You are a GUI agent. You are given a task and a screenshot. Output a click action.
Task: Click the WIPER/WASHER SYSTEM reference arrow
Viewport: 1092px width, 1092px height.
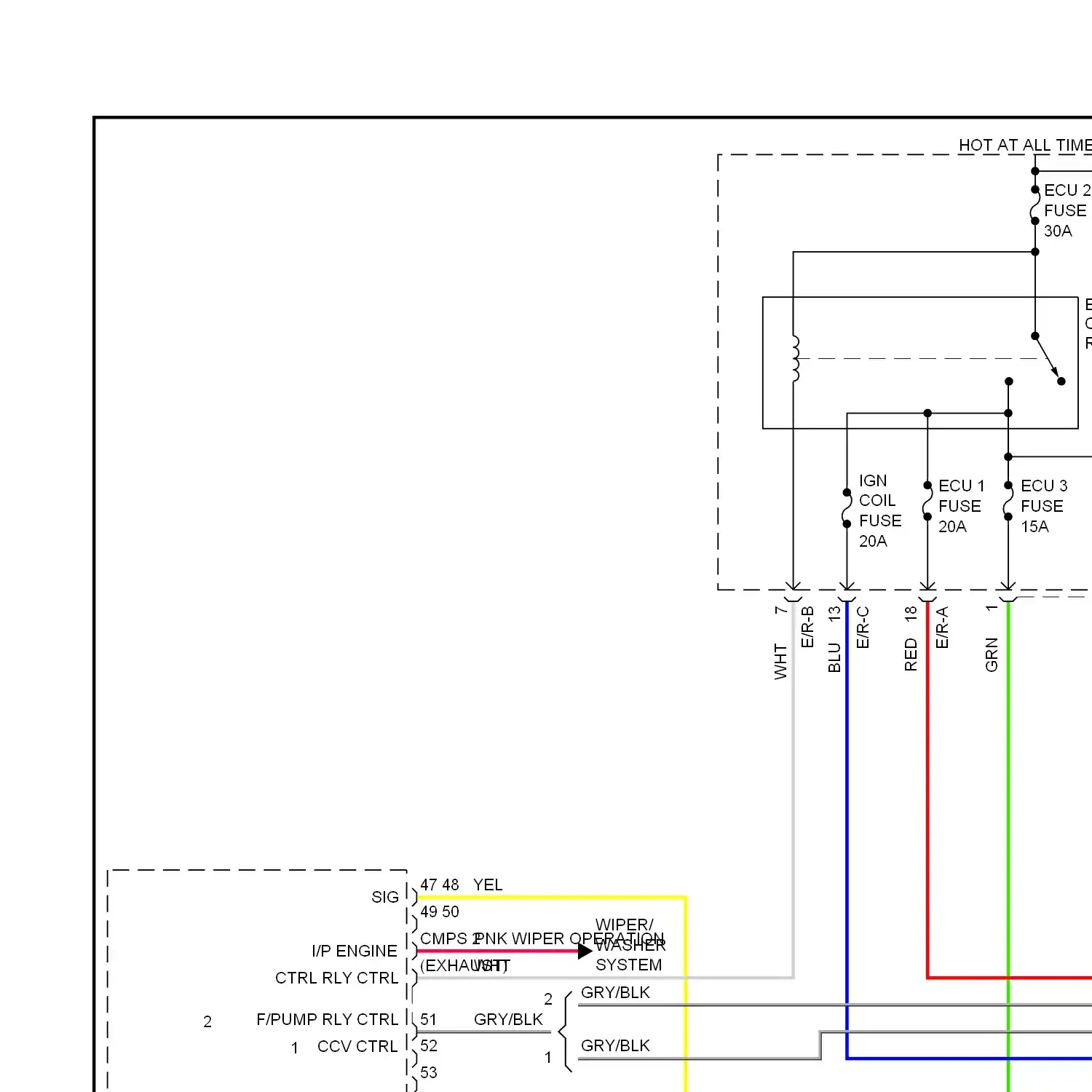(585, 951)
